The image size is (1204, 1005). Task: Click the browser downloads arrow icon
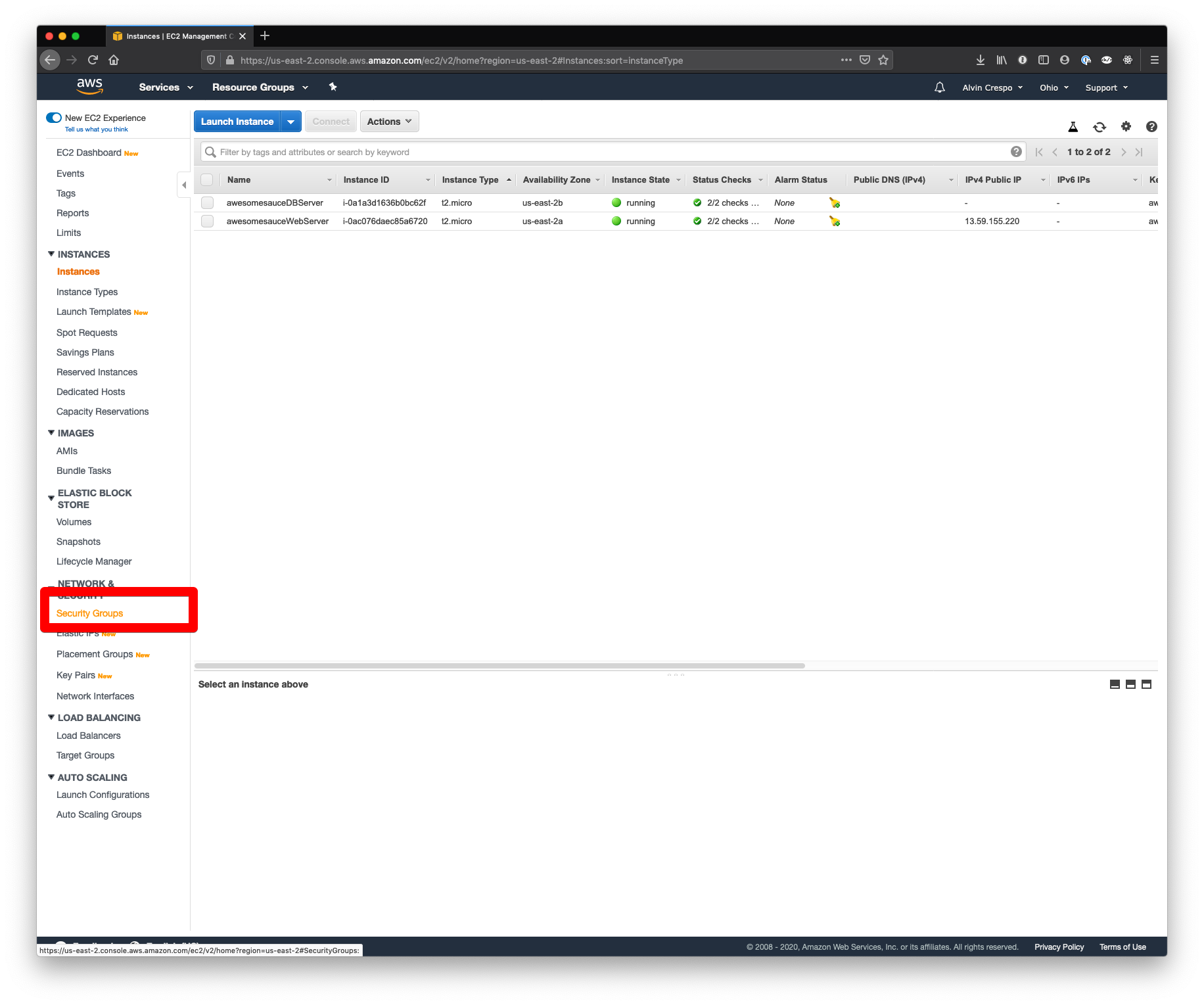click(x=980, y=60)
